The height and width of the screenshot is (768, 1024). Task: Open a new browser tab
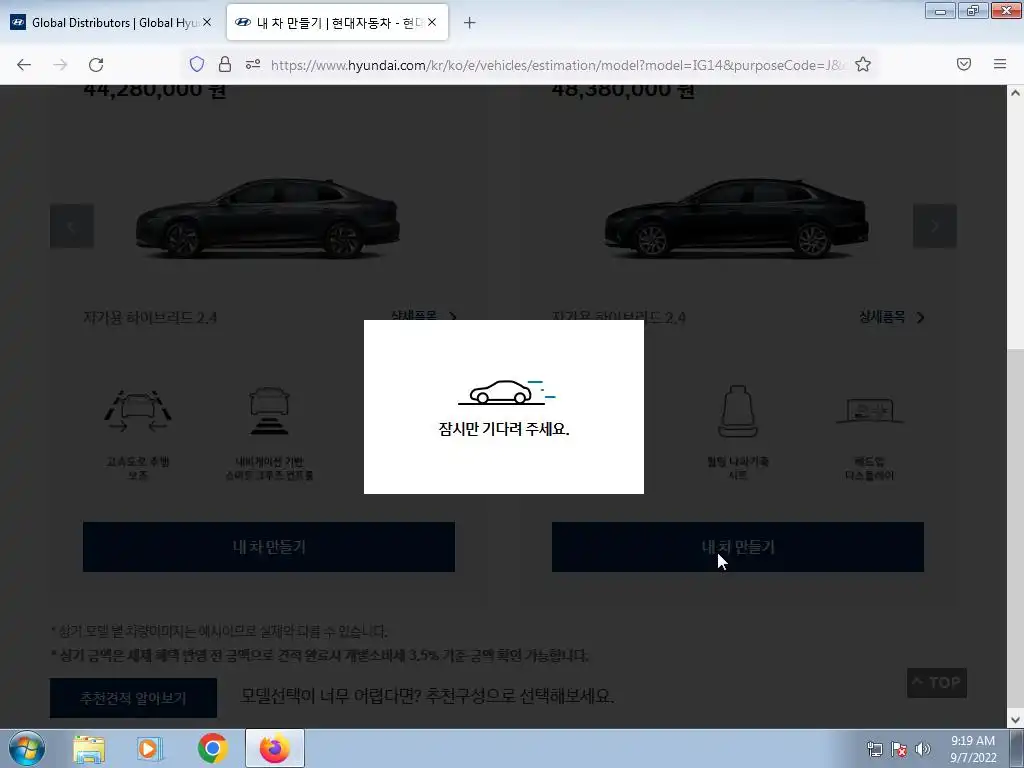[x=469, y=23]
